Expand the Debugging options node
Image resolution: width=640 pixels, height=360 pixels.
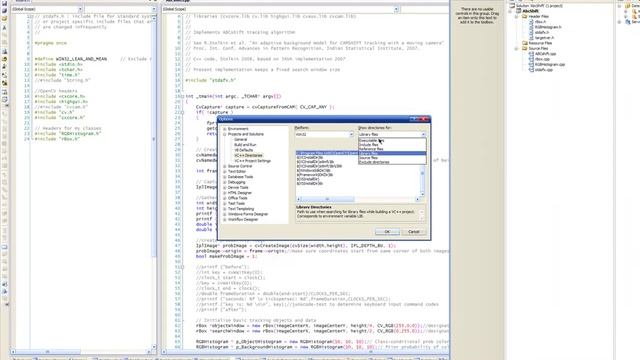click(224, 182)
